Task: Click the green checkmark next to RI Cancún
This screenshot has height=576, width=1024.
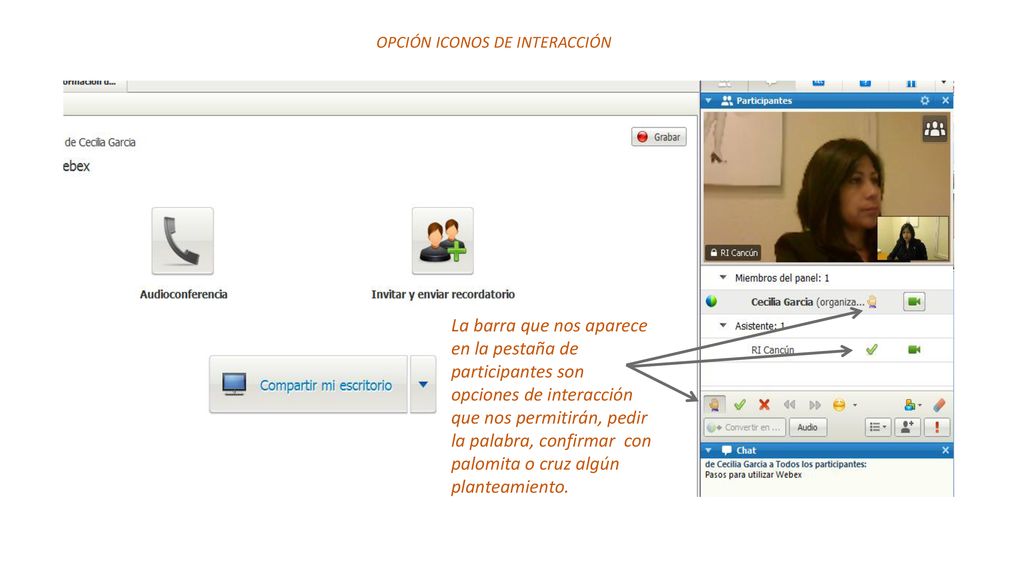Action: (871, 350)
